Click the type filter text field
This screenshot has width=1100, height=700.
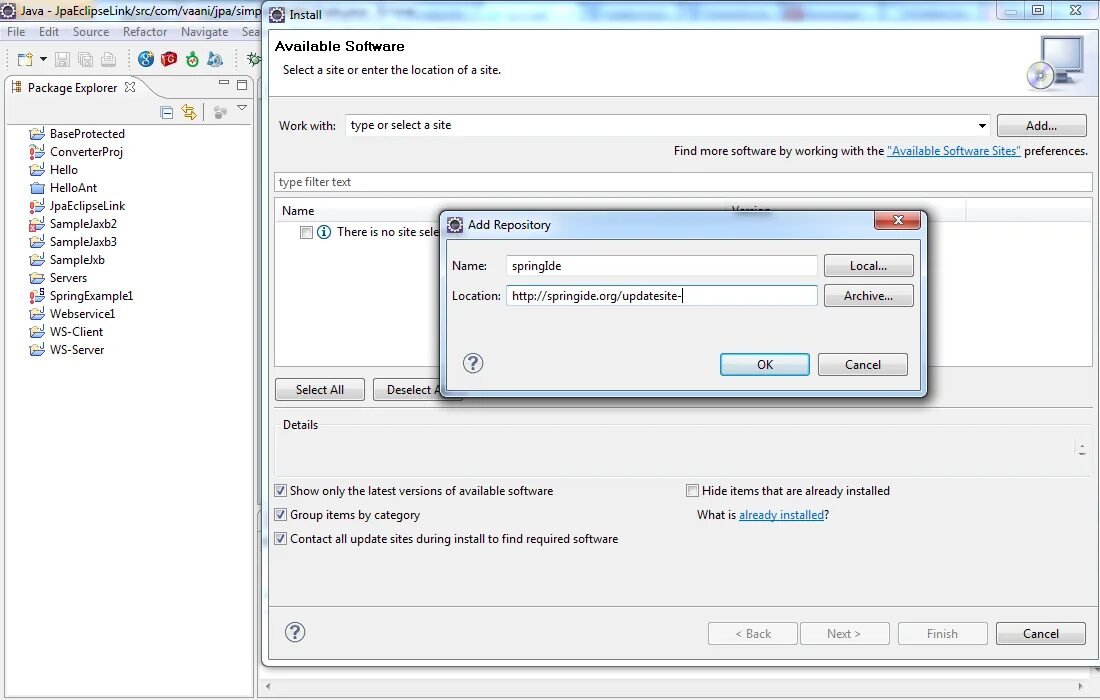click(683, 182)
